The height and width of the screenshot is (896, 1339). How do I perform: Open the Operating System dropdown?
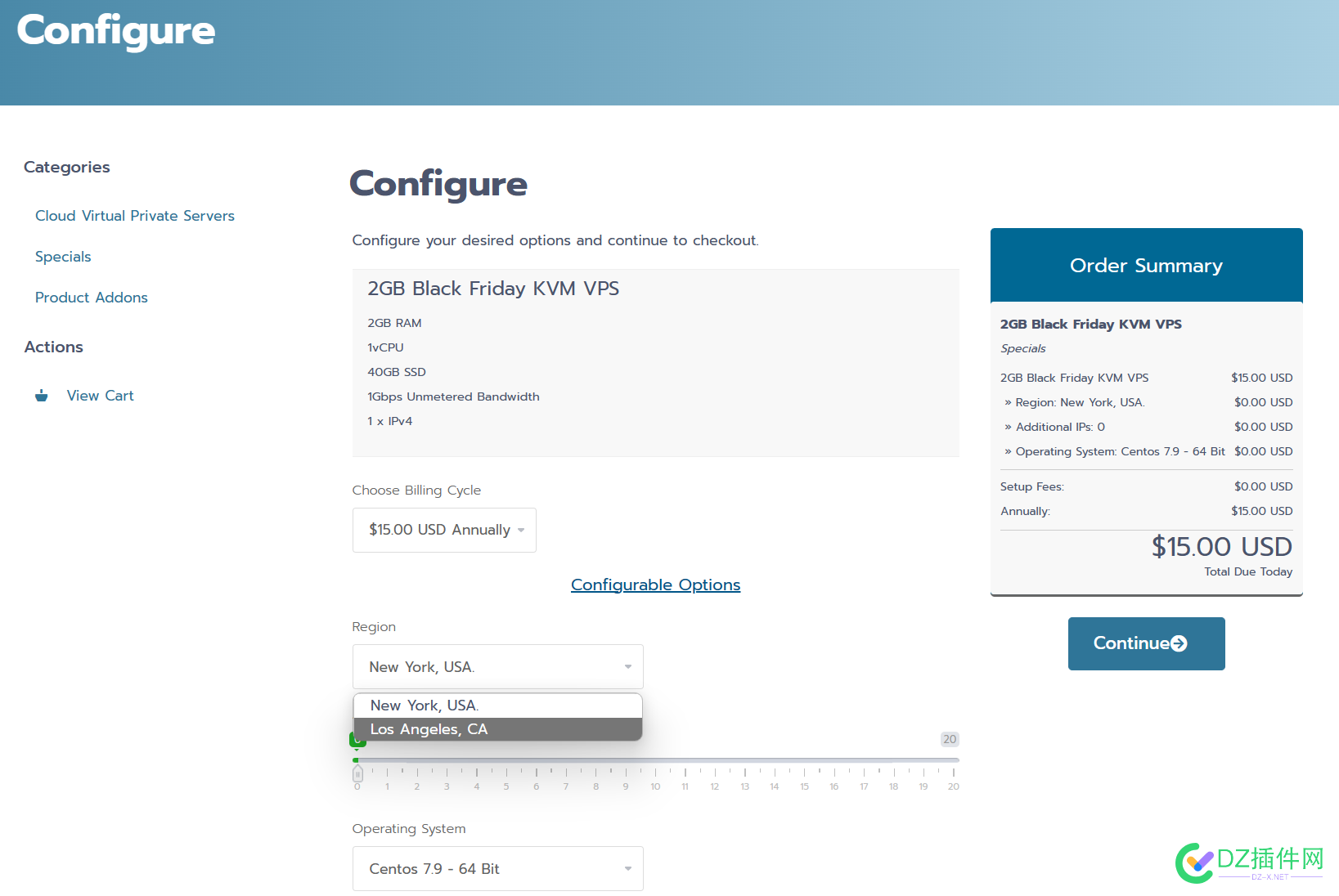click(497, 868)
